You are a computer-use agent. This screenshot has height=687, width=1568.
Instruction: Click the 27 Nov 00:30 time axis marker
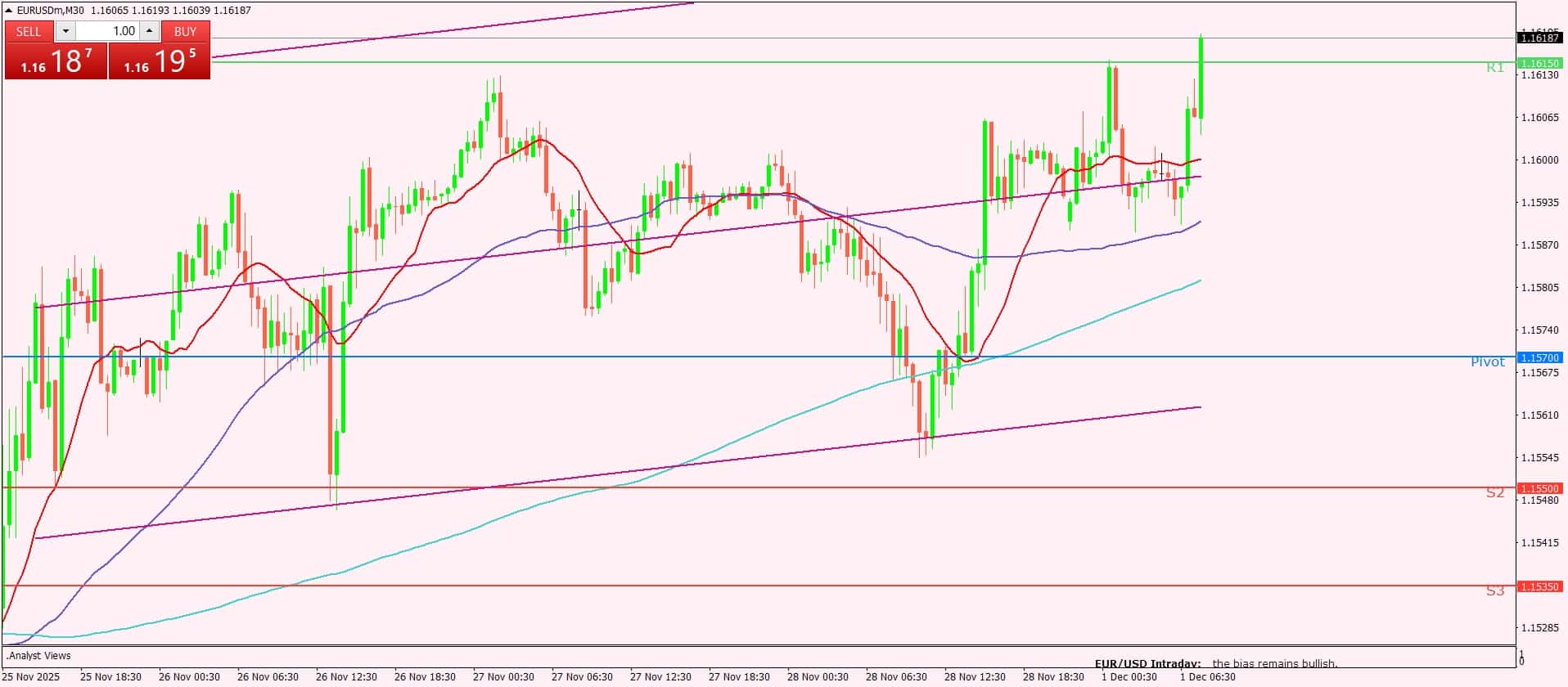point(503,677)
